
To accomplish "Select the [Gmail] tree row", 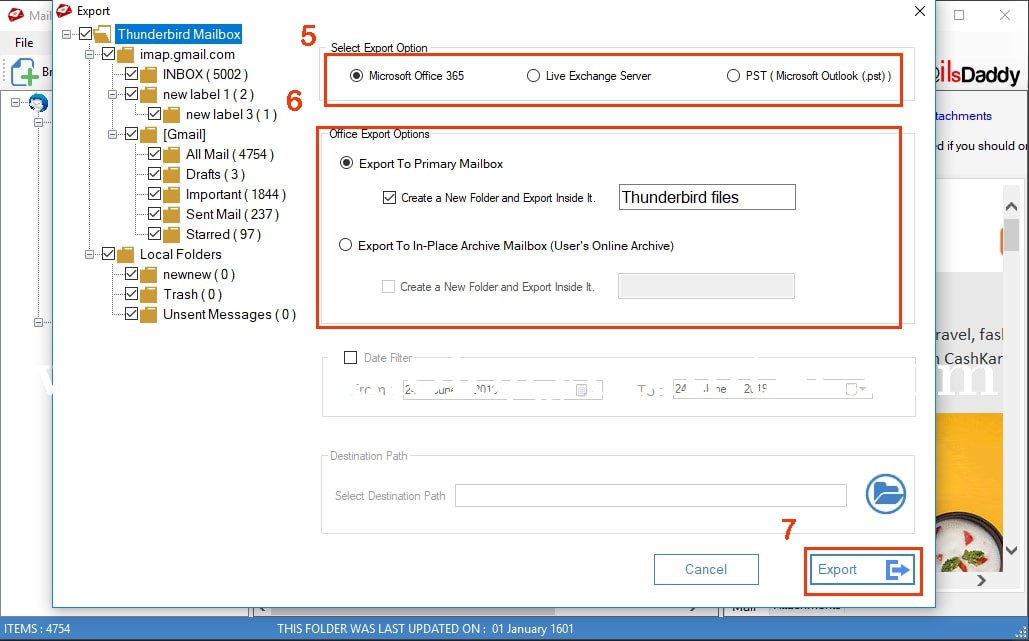I will pos(184,134).
